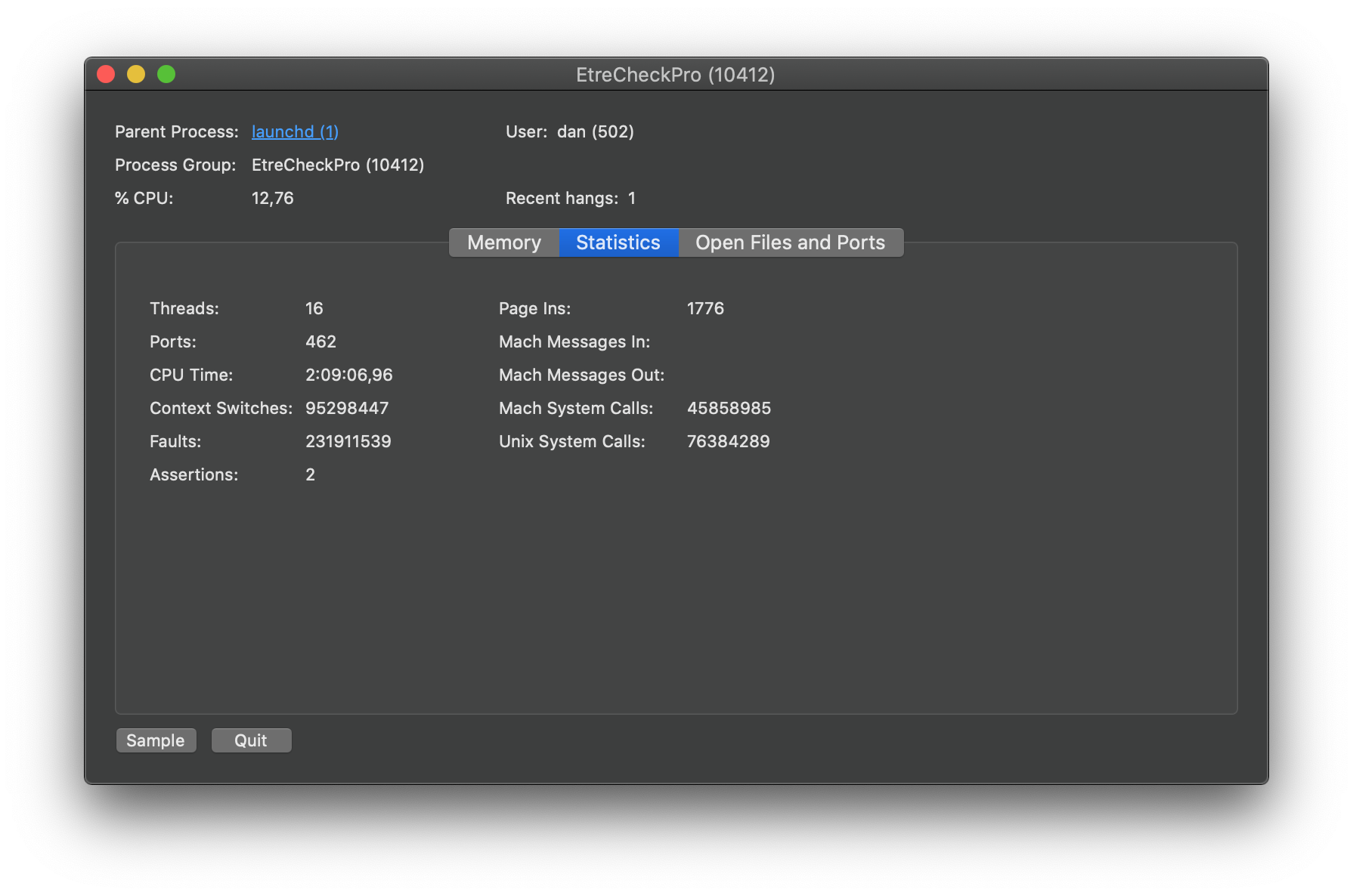This screenshot has width=1353, height=896.
Task: Click the Threads label
Action: (184, 308)
